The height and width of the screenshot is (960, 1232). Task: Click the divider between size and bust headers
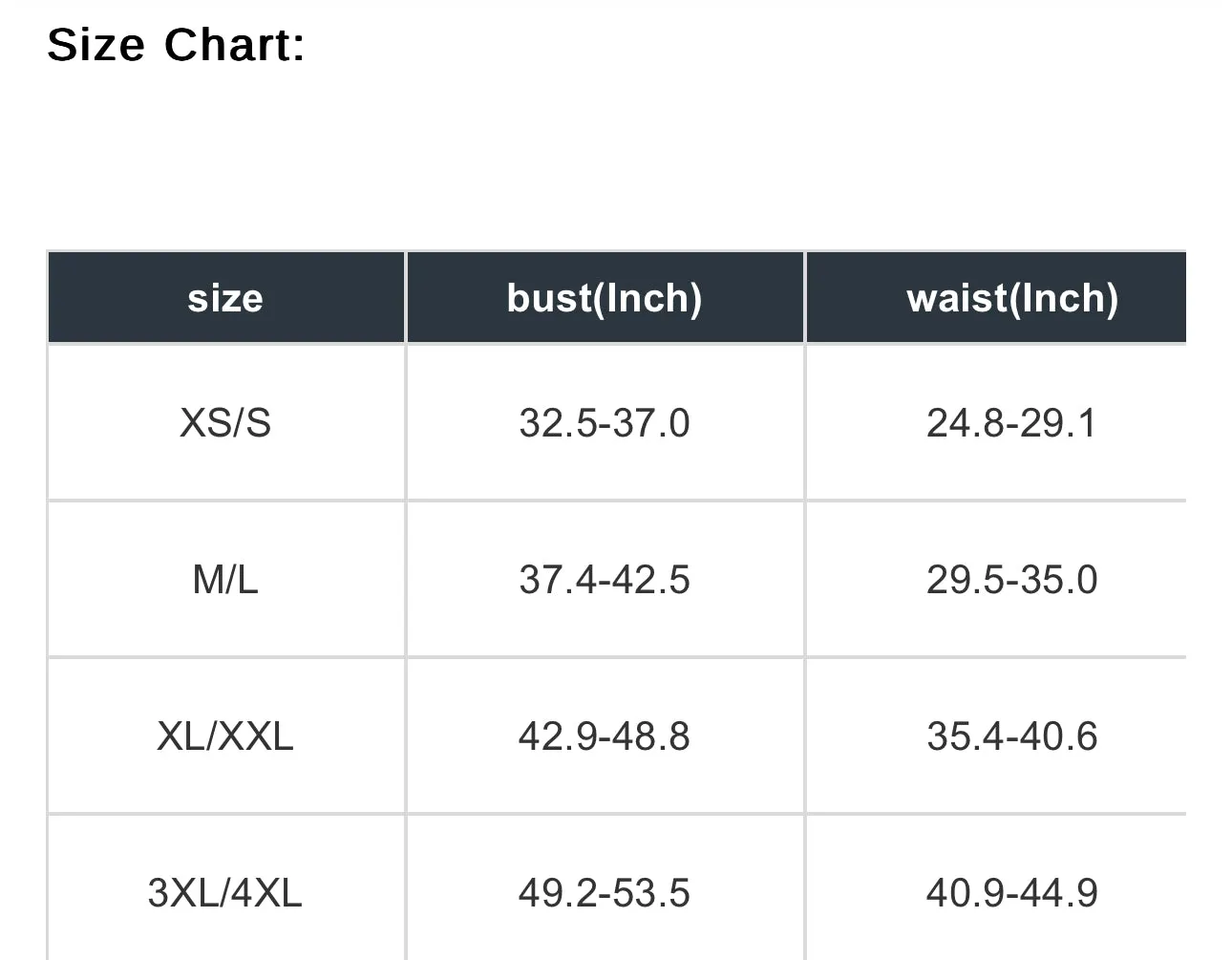tap(406, 297)
